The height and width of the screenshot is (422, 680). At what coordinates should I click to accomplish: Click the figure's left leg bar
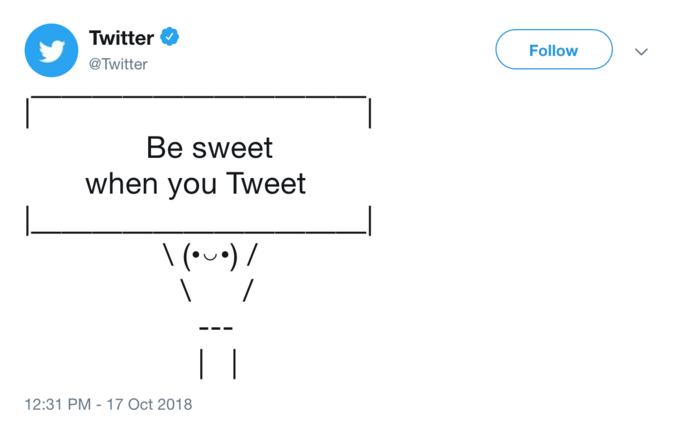click(x=202, y=364)
